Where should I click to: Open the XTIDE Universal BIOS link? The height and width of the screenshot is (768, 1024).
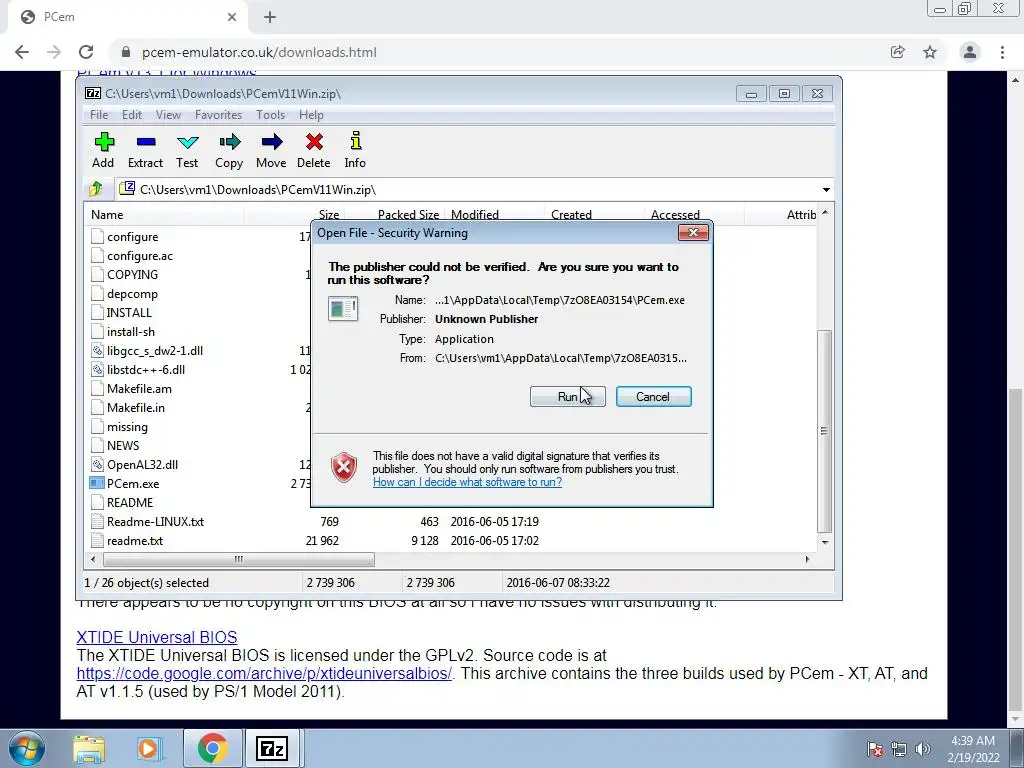pos(157,637)
